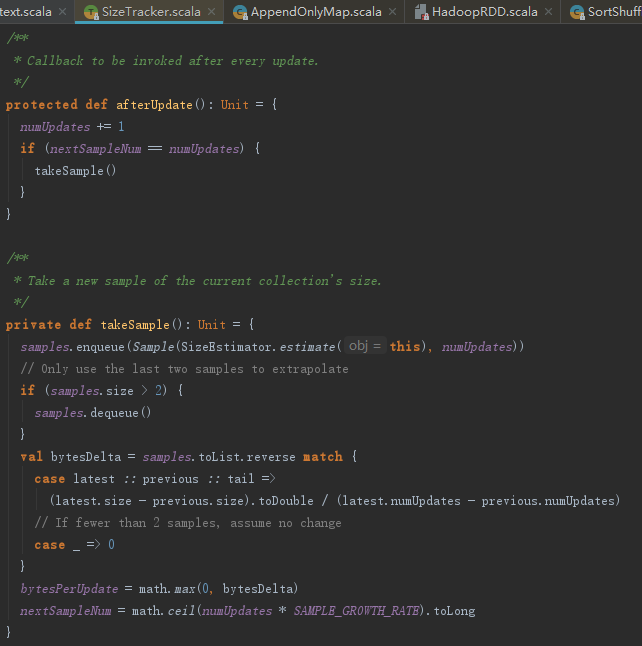
Task: Click toLong at end of last statement
Action: pos(455,611)
